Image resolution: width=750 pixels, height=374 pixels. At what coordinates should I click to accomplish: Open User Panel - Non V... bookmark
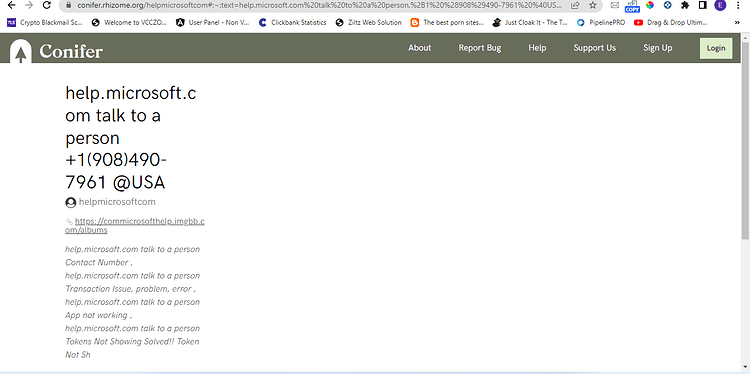pos(212,22)
